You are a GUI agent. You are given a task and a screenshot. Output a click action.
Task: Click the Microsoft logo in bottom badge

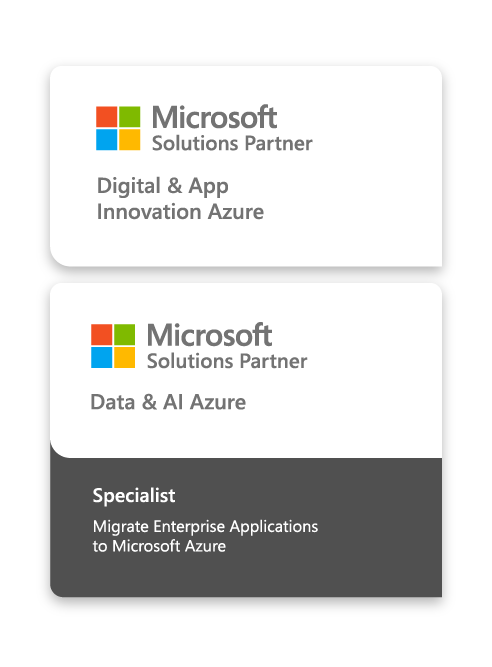[113, 346]
